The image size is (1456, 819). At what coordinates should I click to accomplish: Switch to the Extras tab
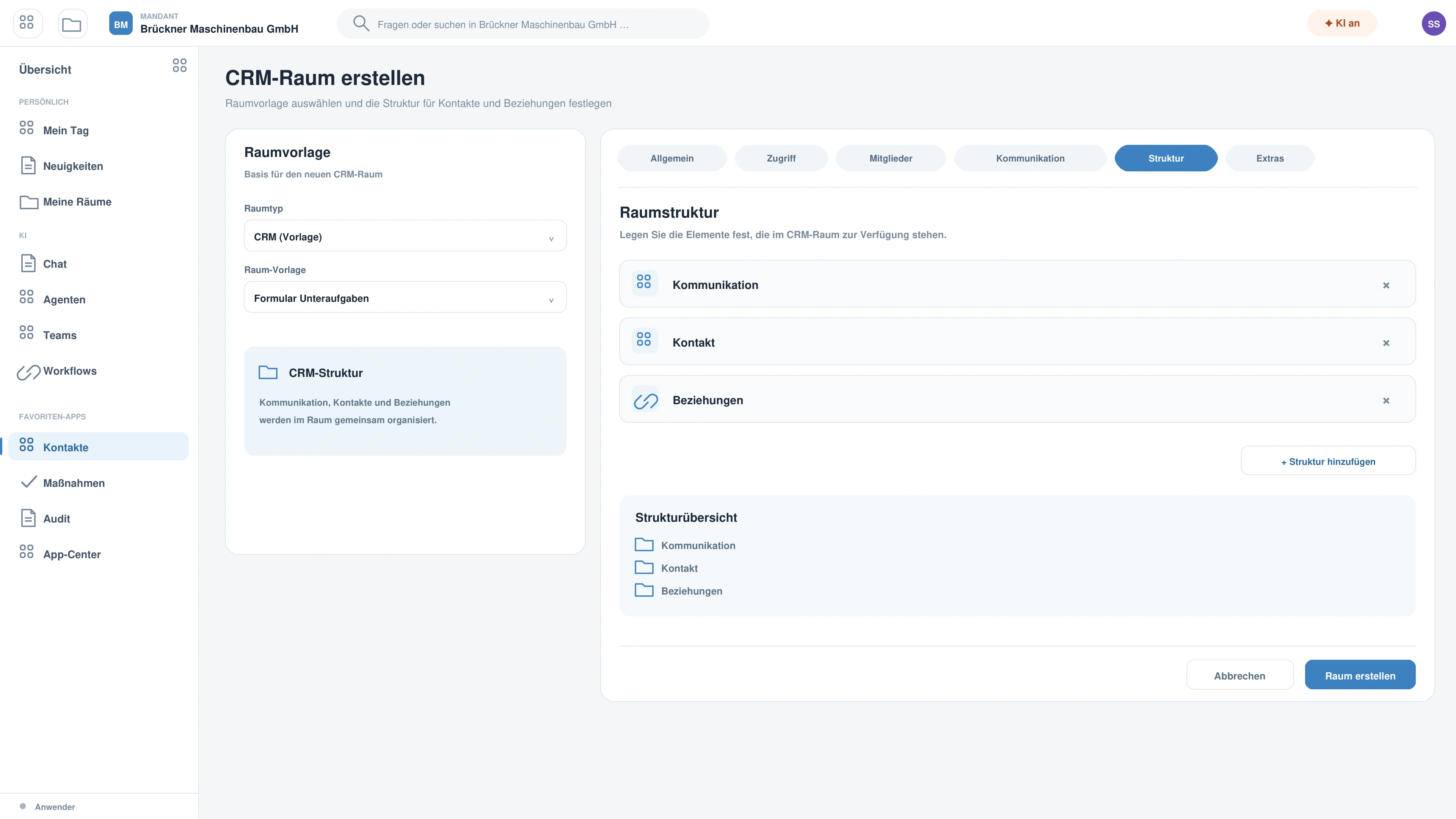click(1269, 158)
